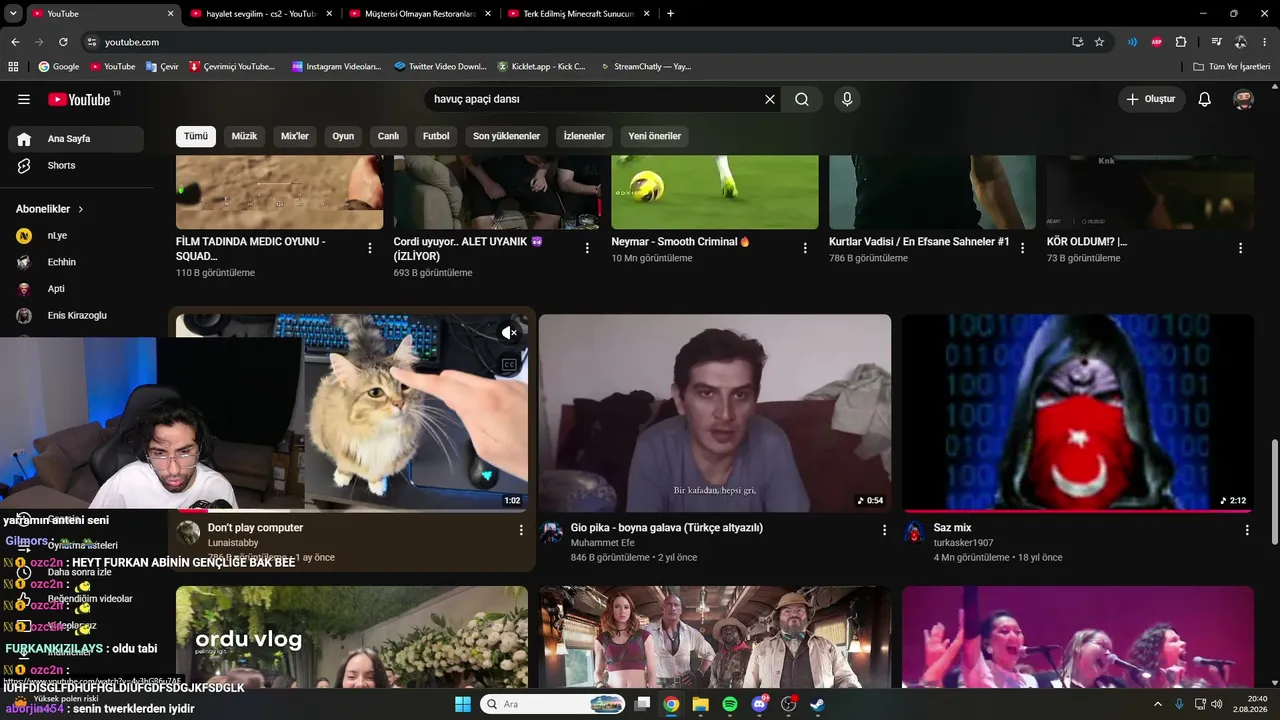Play the Saz mix video thumbnail
The height and width of the screenshot is (720, 1280).
1078,413
